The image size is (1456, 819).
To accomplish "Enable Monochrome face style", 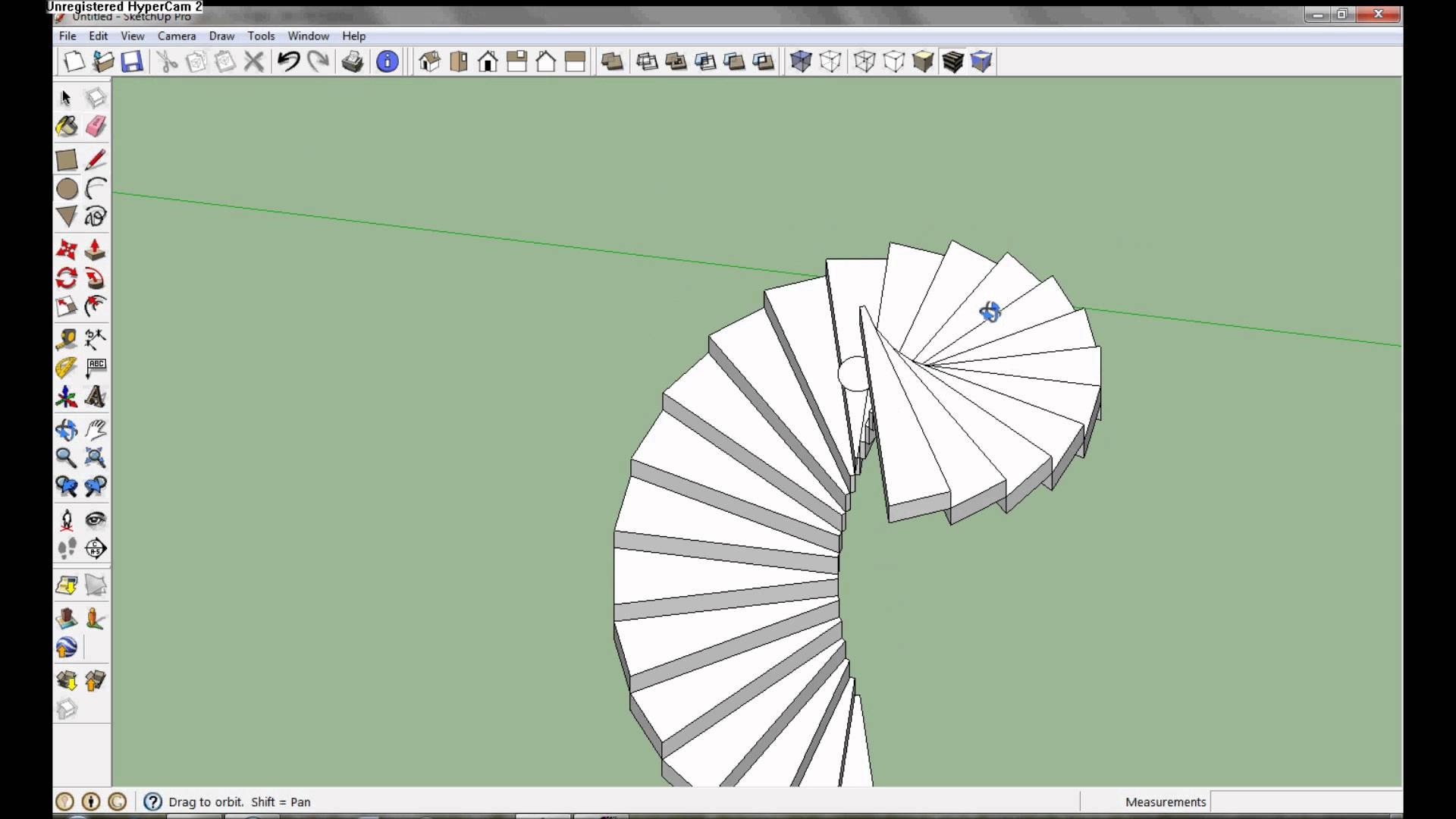I will click(x=981, y=61).
